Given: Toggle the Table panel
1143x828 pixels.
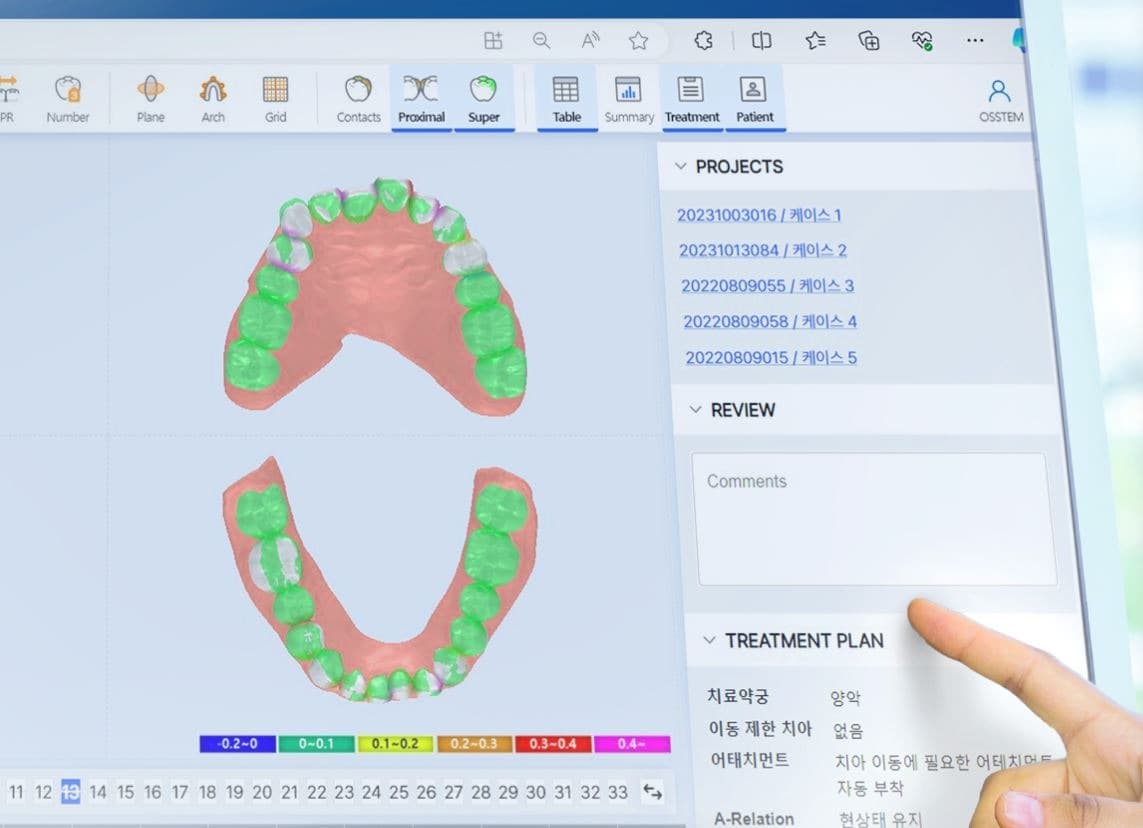Looking at the screenshot, I should point(566,98).
